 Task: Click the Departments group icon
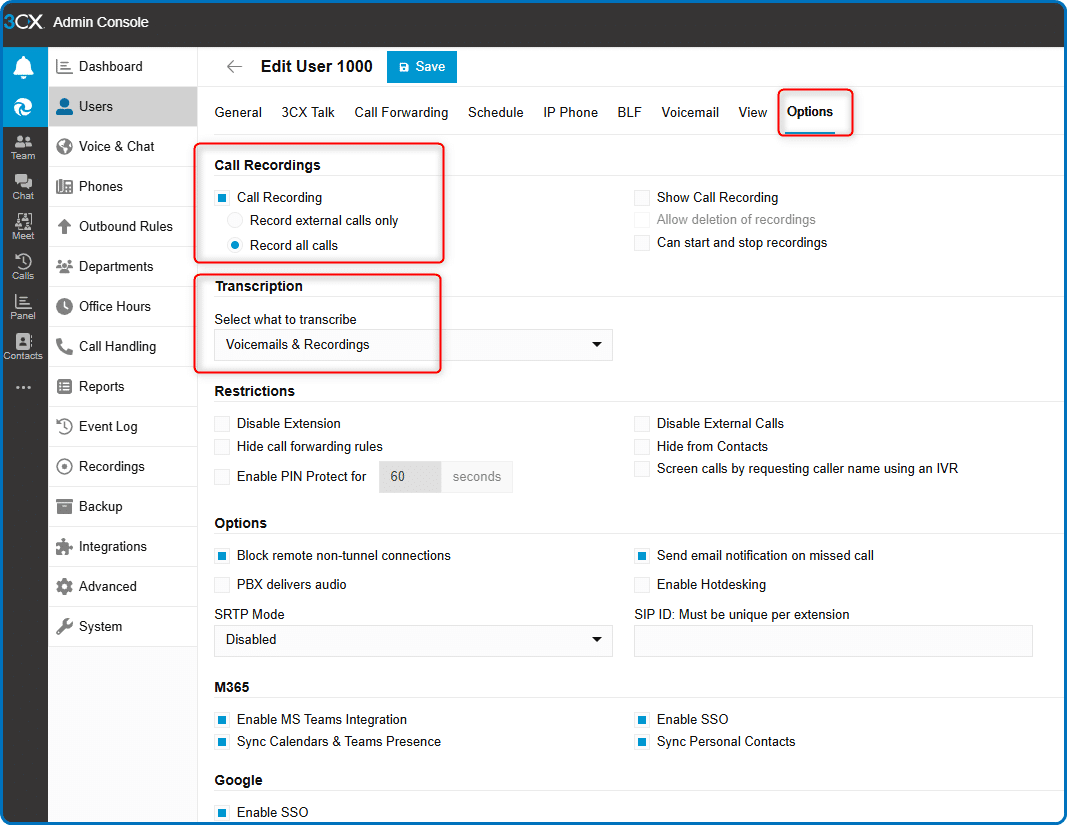[65, 267]
